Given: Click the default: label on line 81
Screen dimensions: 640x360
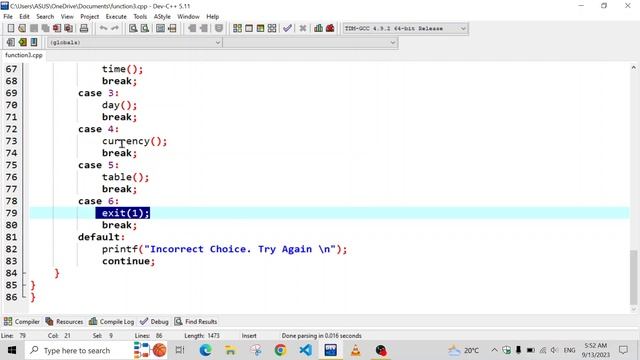Looking at the screenshot, I should 101,237.
